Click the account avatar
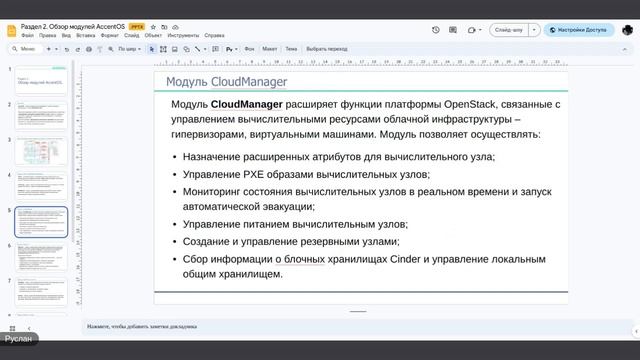Viewport: 640px width, 360px height. click(x=627, y=30)
